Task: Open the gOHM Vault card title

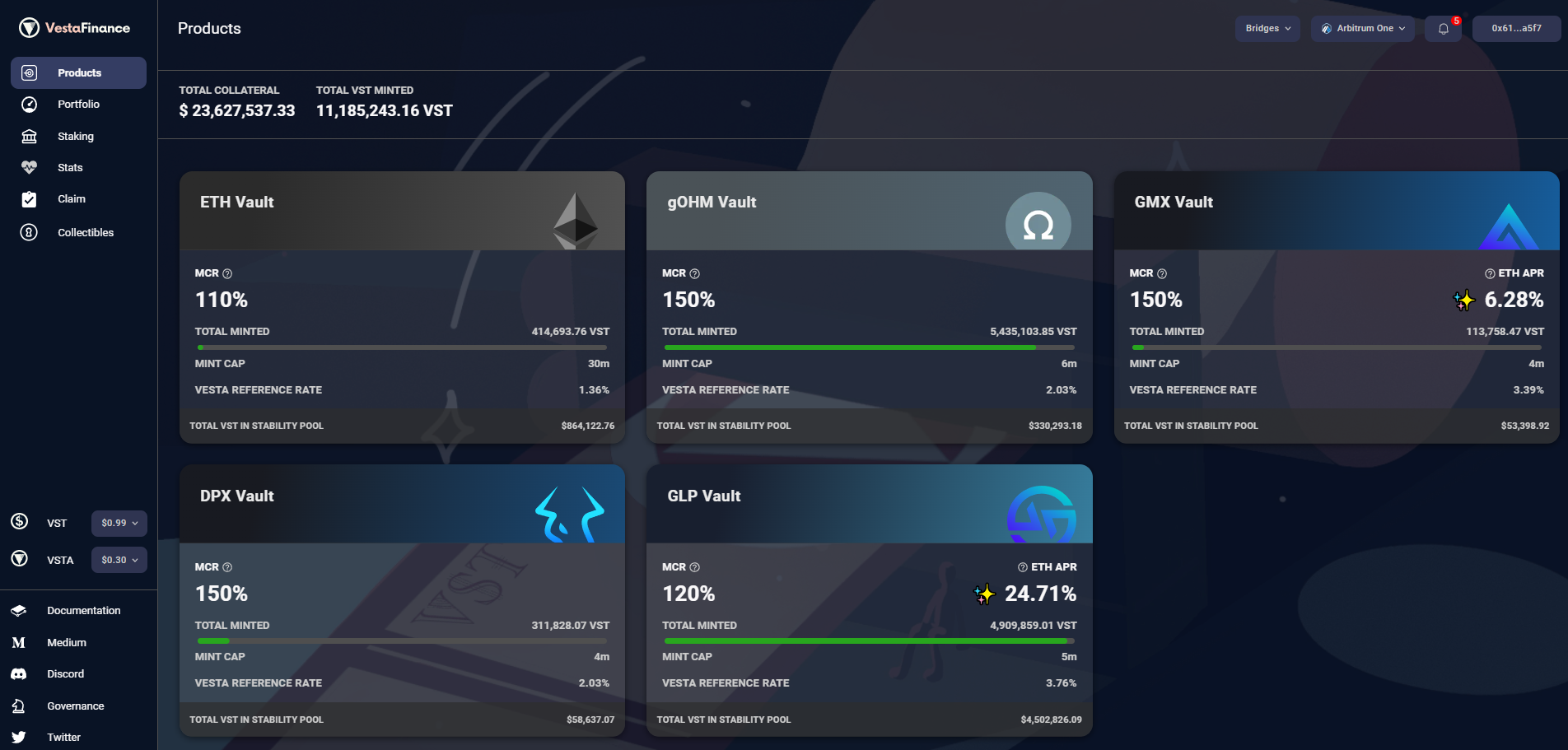Action: coord(712,203)
